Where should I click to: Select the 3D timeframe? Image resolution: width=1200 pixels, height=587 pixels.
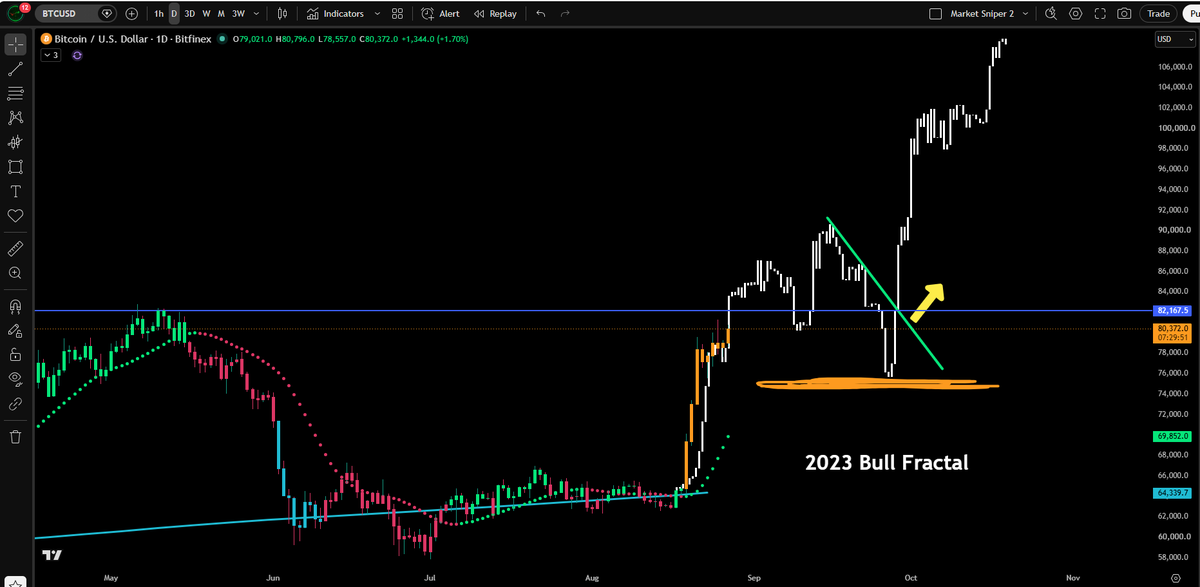[190, 14]
